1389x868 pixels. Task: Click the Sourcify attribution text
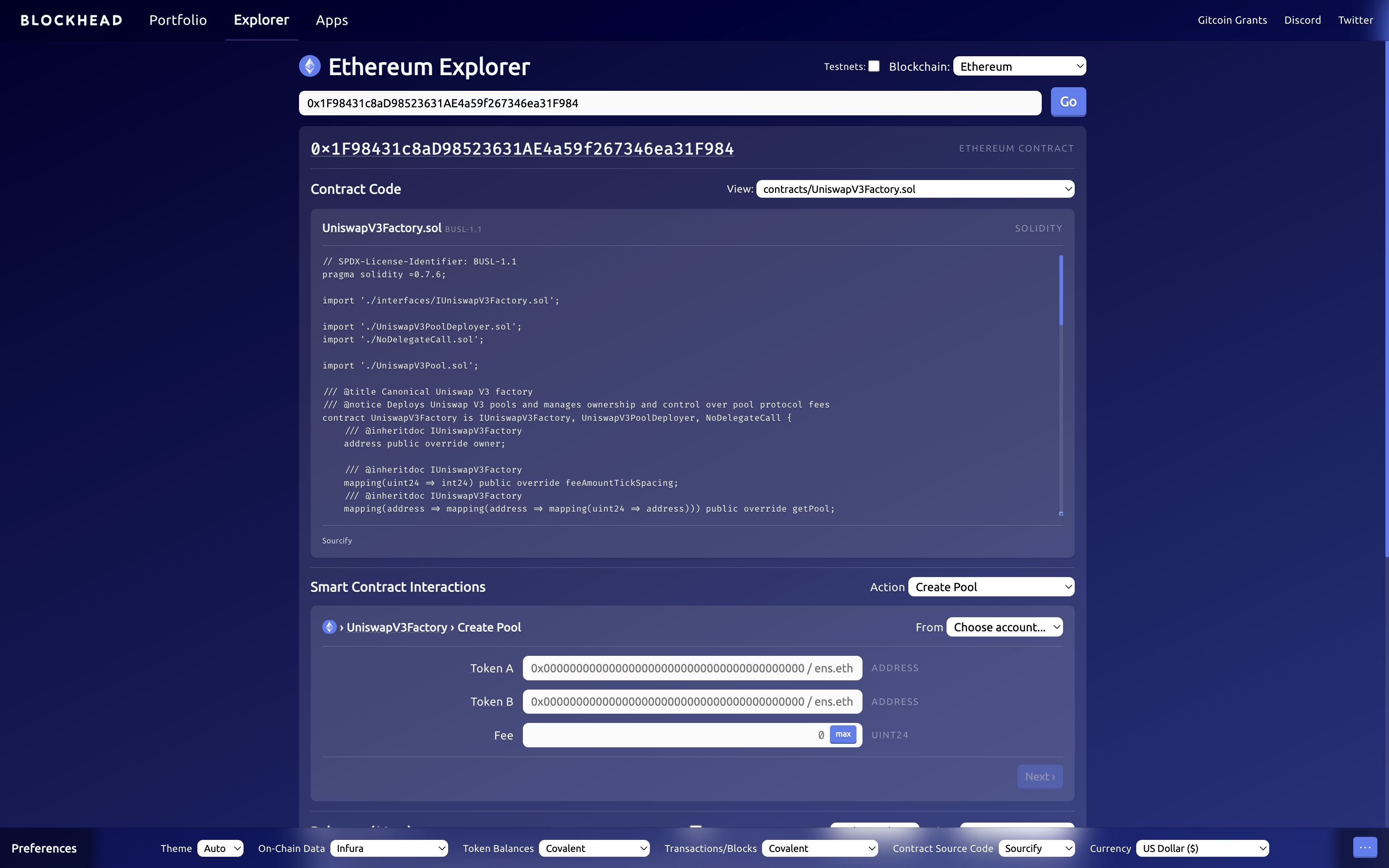pos(337,541)
